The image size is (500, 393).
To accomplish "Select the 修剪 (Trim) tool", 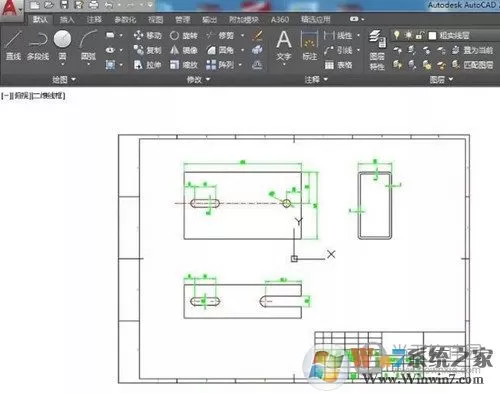I will (x=220, y=35).
